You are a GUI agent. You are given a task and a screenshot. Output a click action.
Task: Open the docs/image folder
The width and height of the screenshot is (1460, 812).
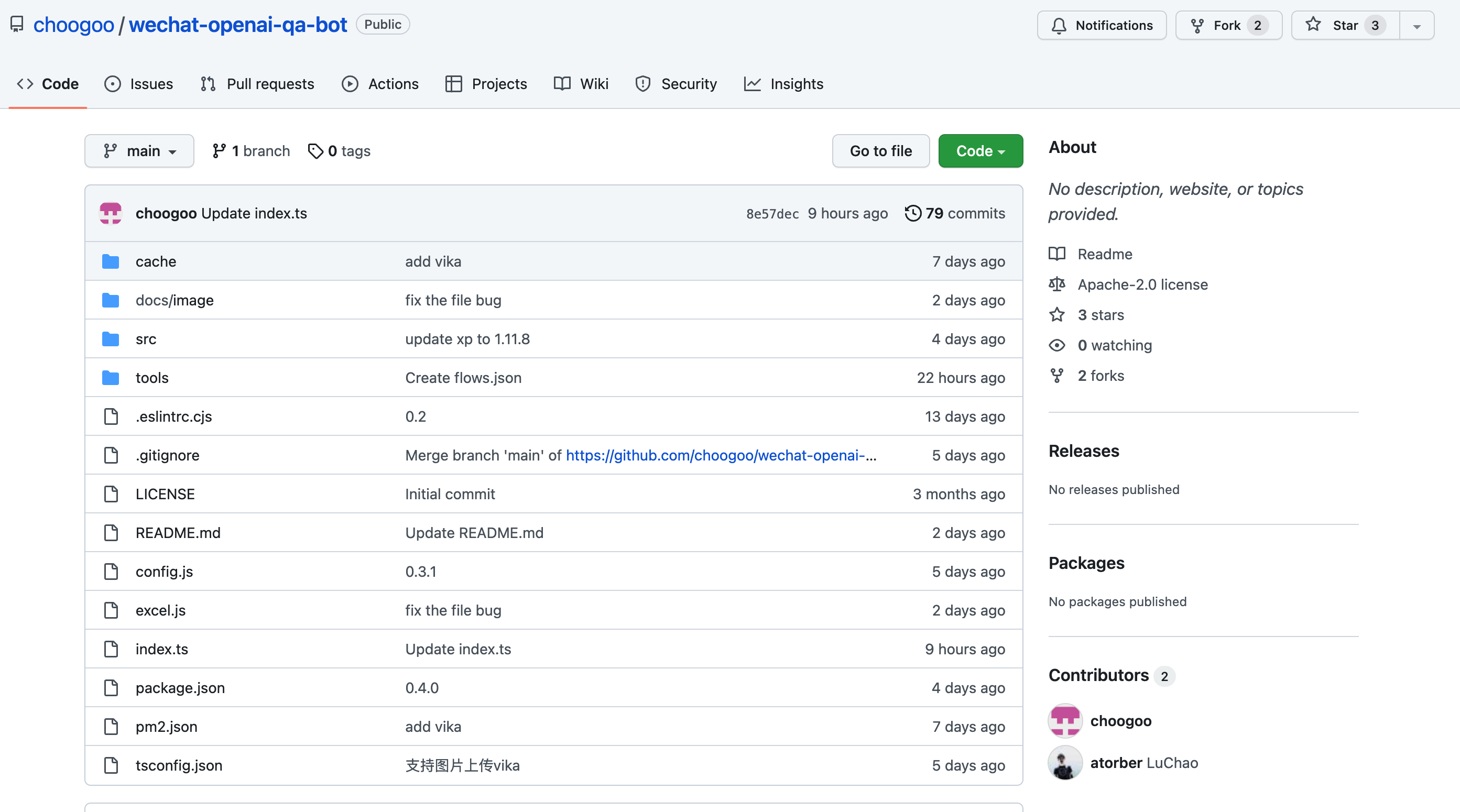pos(175,300)
